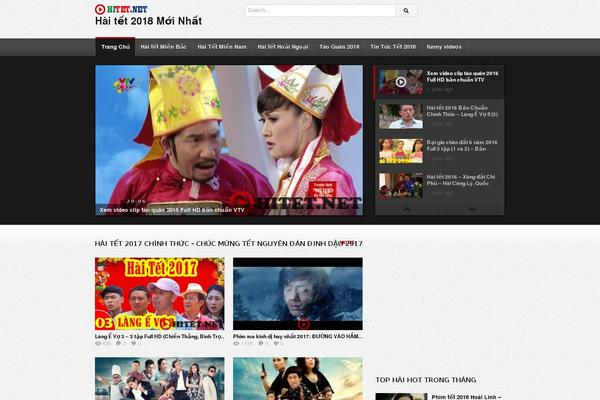Viewport: 600px width, 400px height.
Task: Play the Táo quân 2016 playlist thumbnail
Action: [x=401, y=82]
